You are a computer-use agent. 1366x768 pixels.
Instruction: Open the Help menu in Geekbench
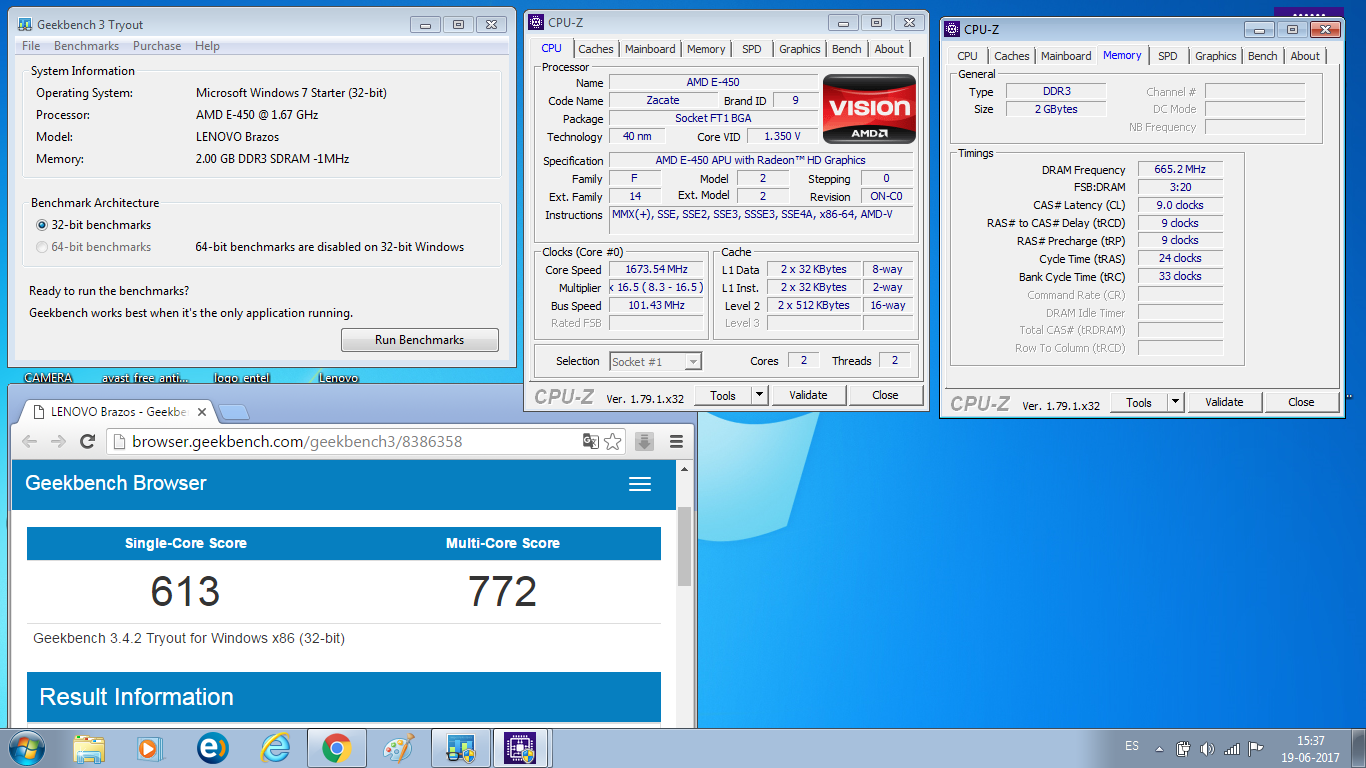pos(207,46)
